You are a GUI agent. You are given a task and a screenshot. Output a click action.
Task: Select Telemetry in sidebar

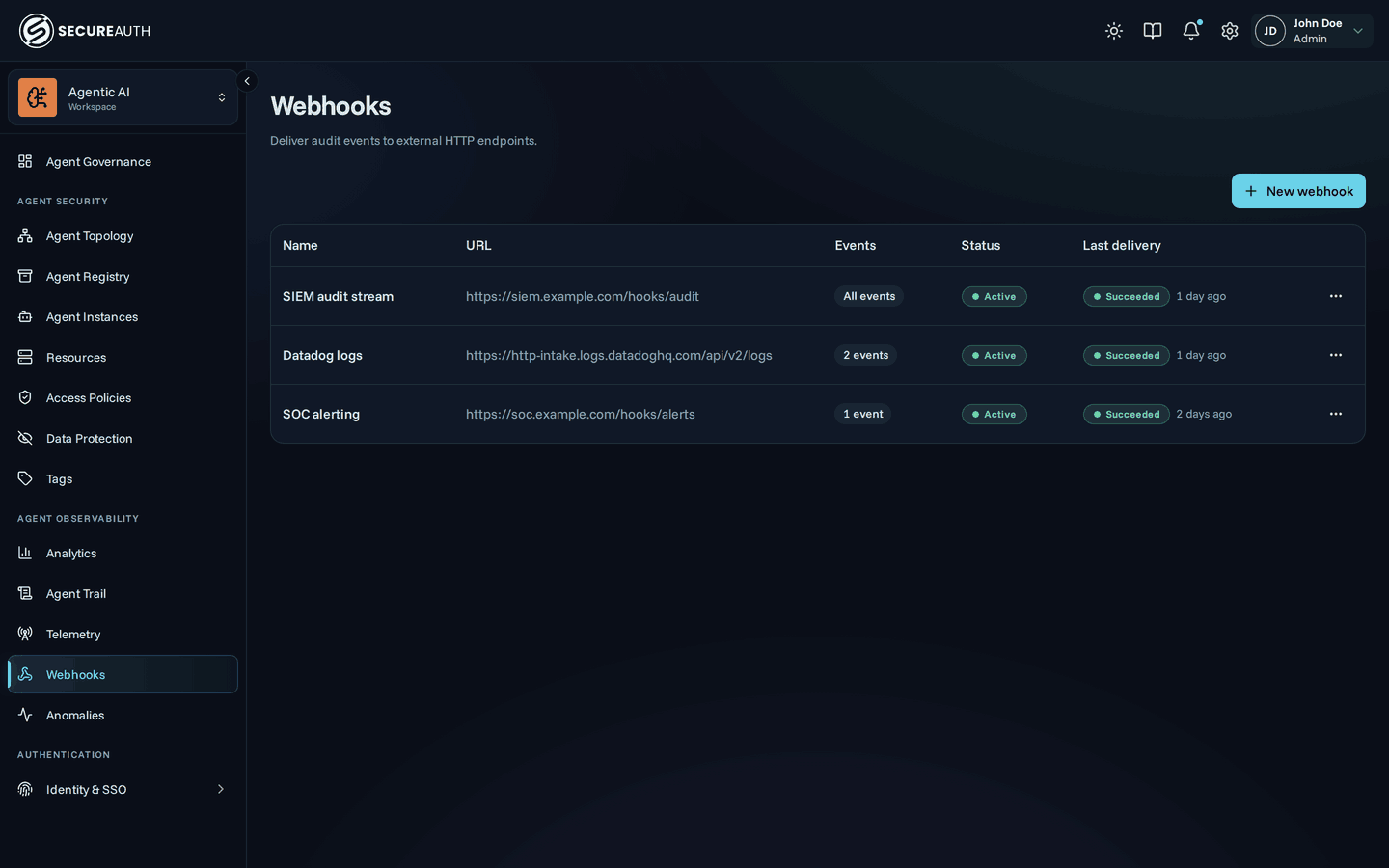click(123, 634)
